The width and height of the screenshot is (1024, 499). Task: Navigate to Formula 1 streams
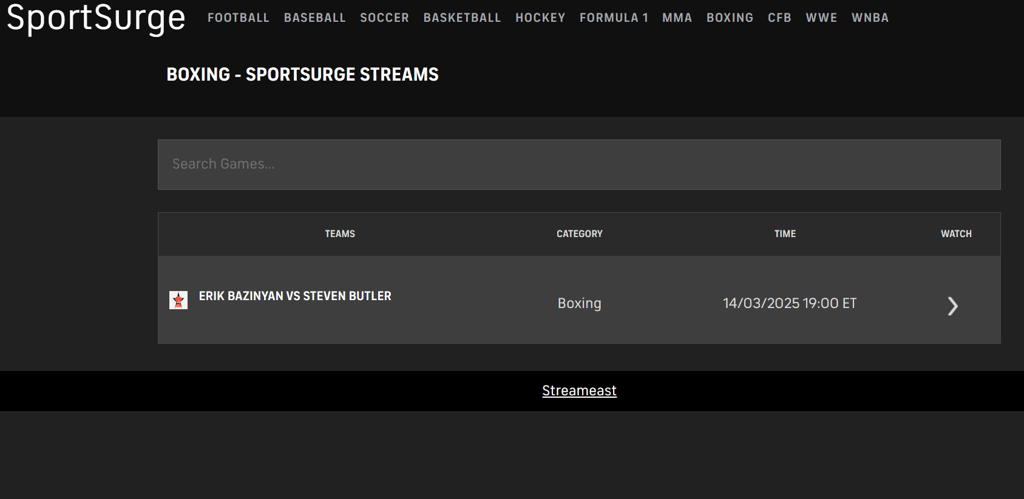(x=614, y=18)
